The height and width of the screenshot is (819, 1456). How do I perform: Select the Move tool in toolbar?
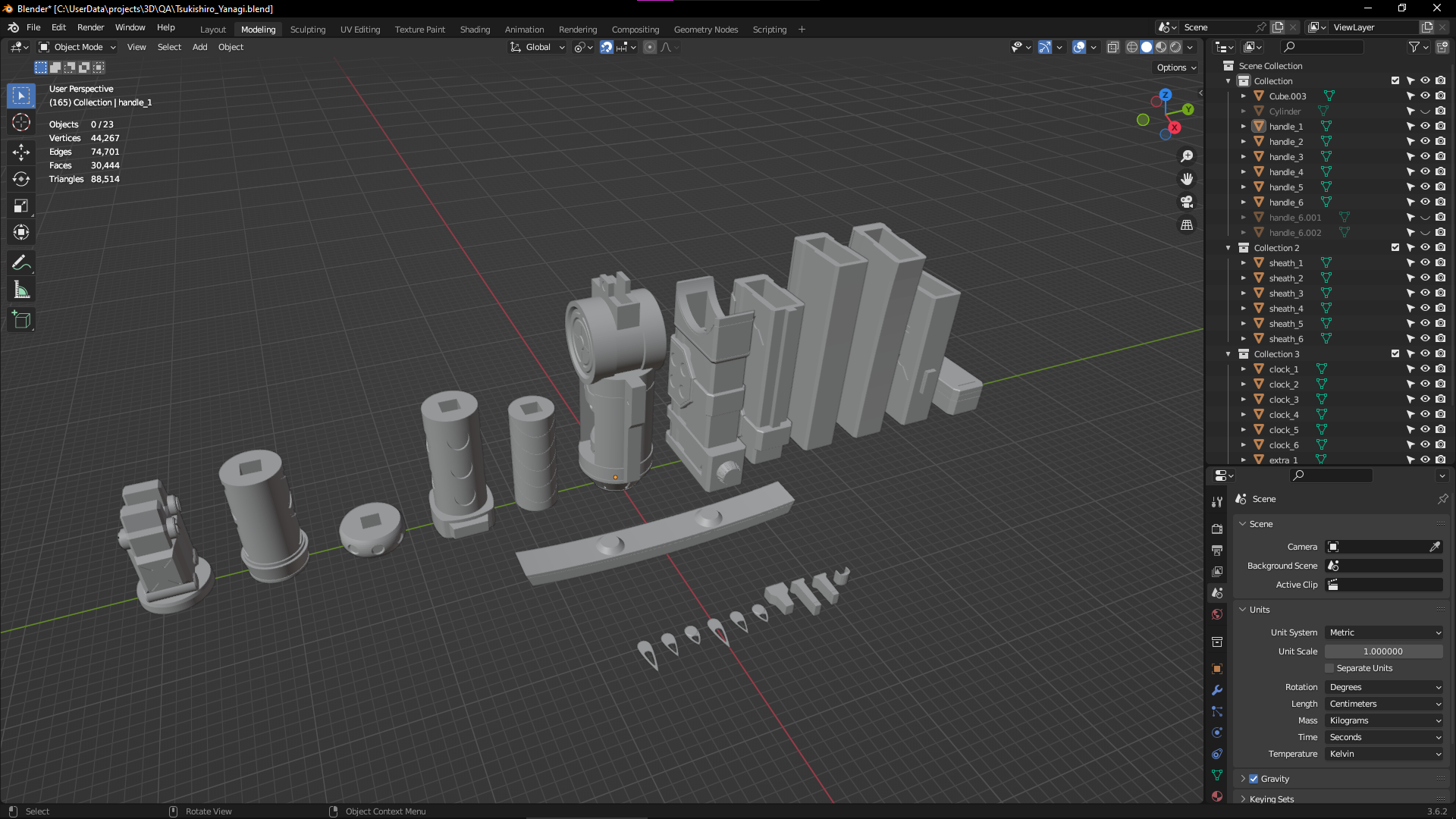pyautogui.click(x=21, y=152)
